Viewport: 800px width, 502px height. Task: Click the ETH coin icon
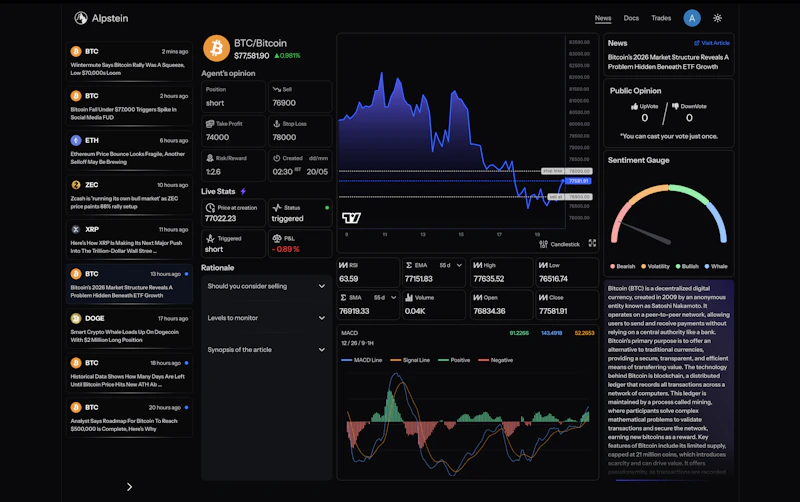[76, 140]
